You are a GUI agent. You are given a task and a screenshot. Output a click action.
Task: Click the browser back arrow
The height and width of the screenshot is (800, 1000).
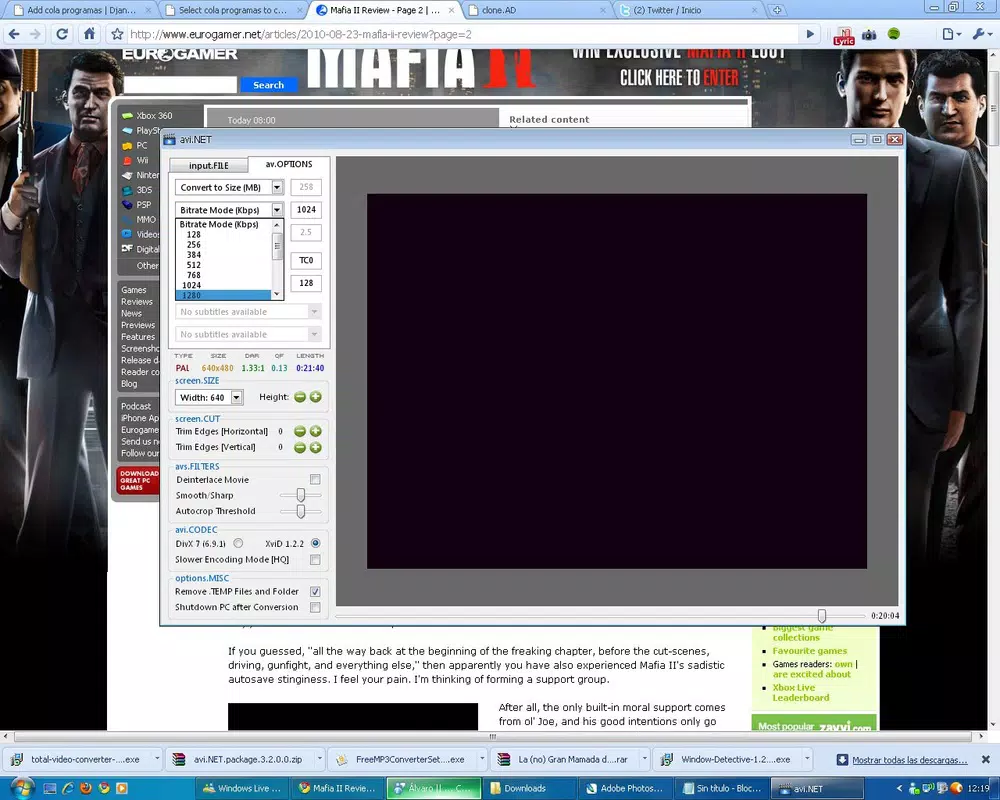(14, 34)
